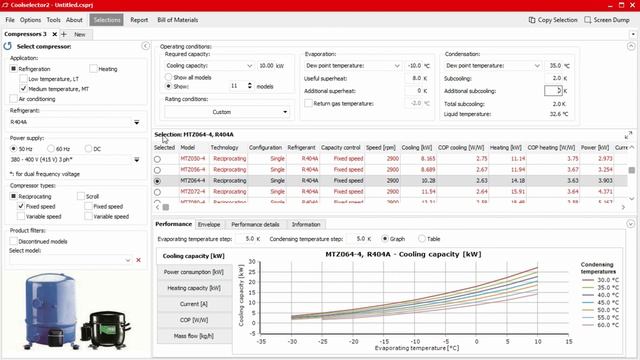Click the evaporation temperature -10.0 field
640x360 pixels.
[x=414, y=66]
